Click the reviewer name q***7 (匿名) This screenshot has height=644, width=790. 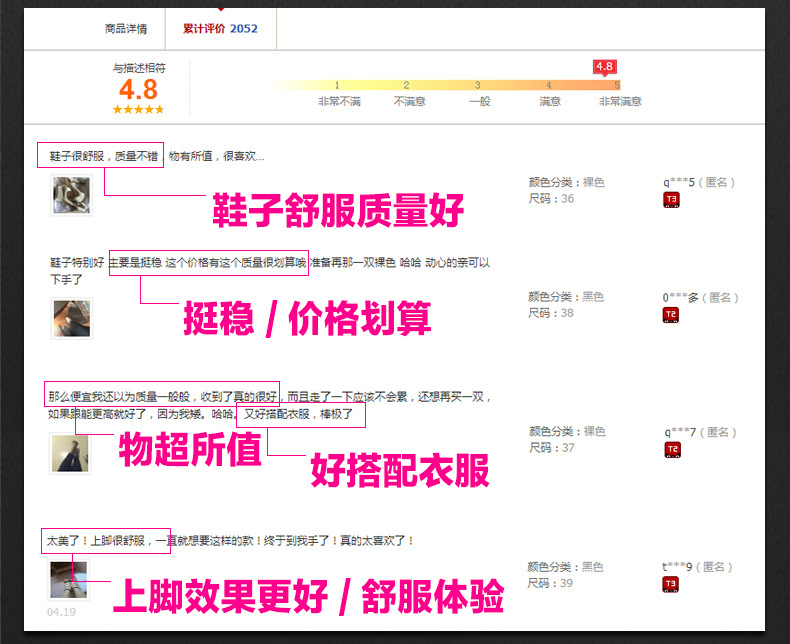point(700,432)
